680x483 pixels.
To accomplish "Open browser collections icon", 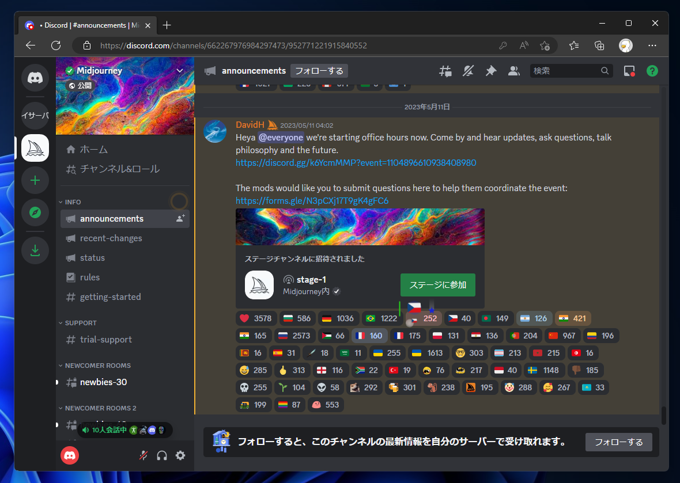I will pos(599,46).
